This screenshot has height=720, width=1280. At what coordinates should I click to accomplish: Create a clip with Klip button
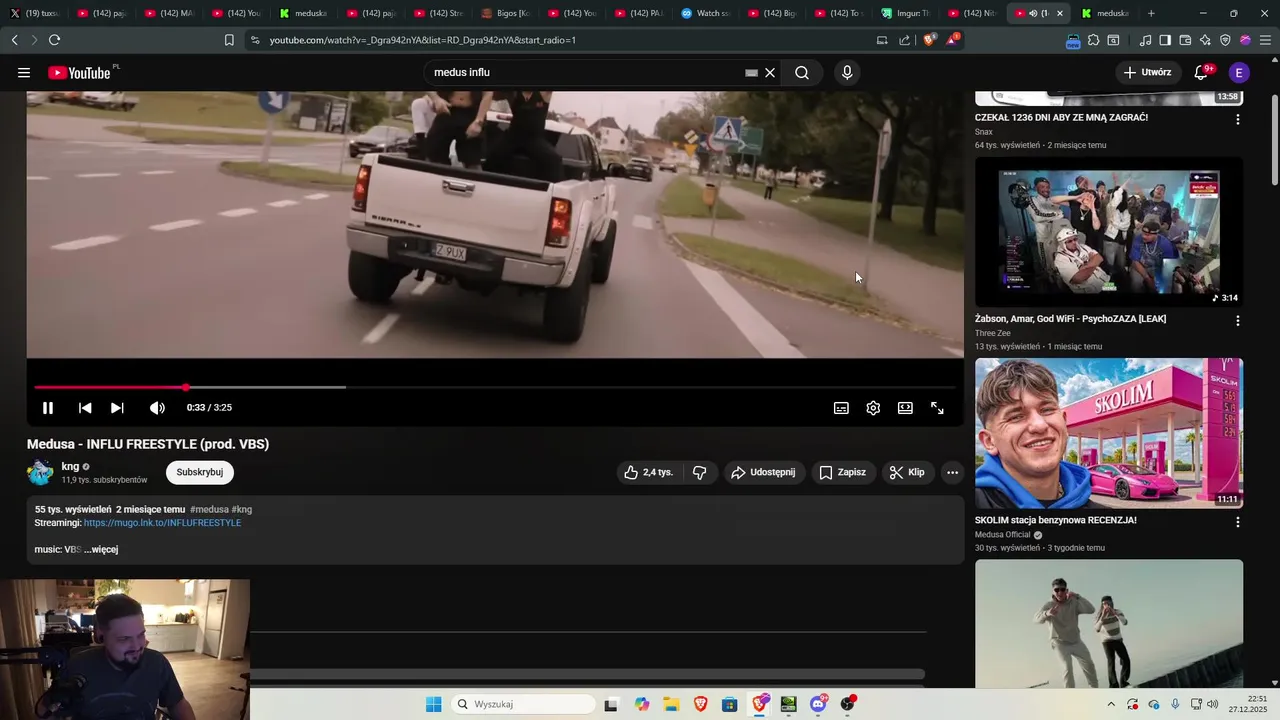[907, 472]
